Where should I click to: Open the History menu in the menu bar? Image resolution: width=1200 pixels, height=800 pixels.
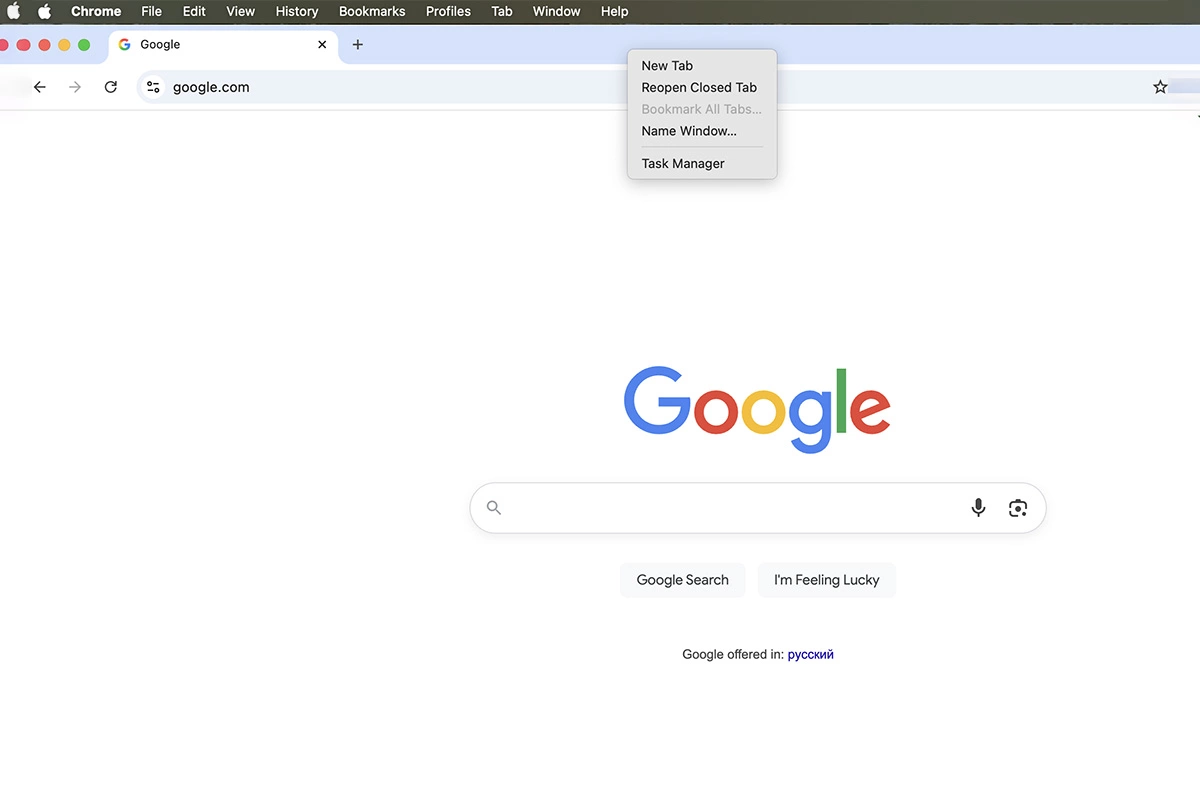(x=296, y=11)
